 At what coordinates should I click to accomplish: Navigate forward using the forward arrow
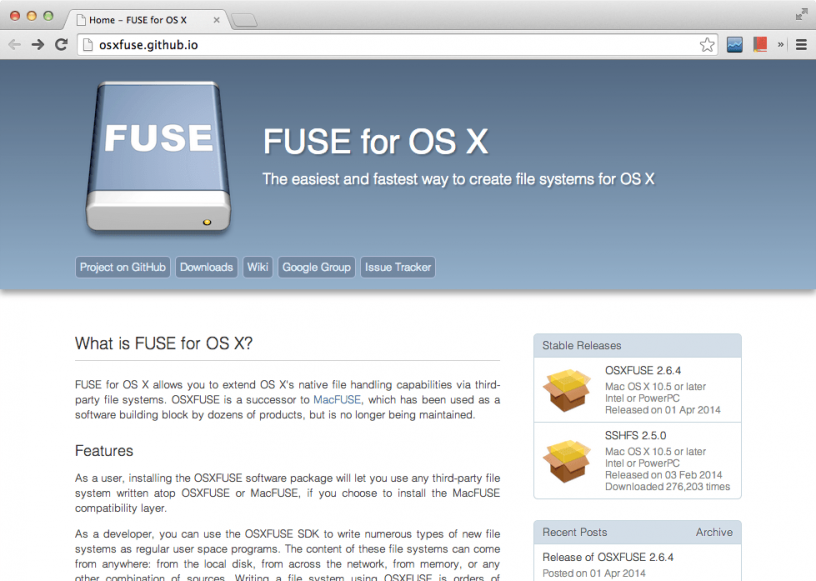click(38, 44)
